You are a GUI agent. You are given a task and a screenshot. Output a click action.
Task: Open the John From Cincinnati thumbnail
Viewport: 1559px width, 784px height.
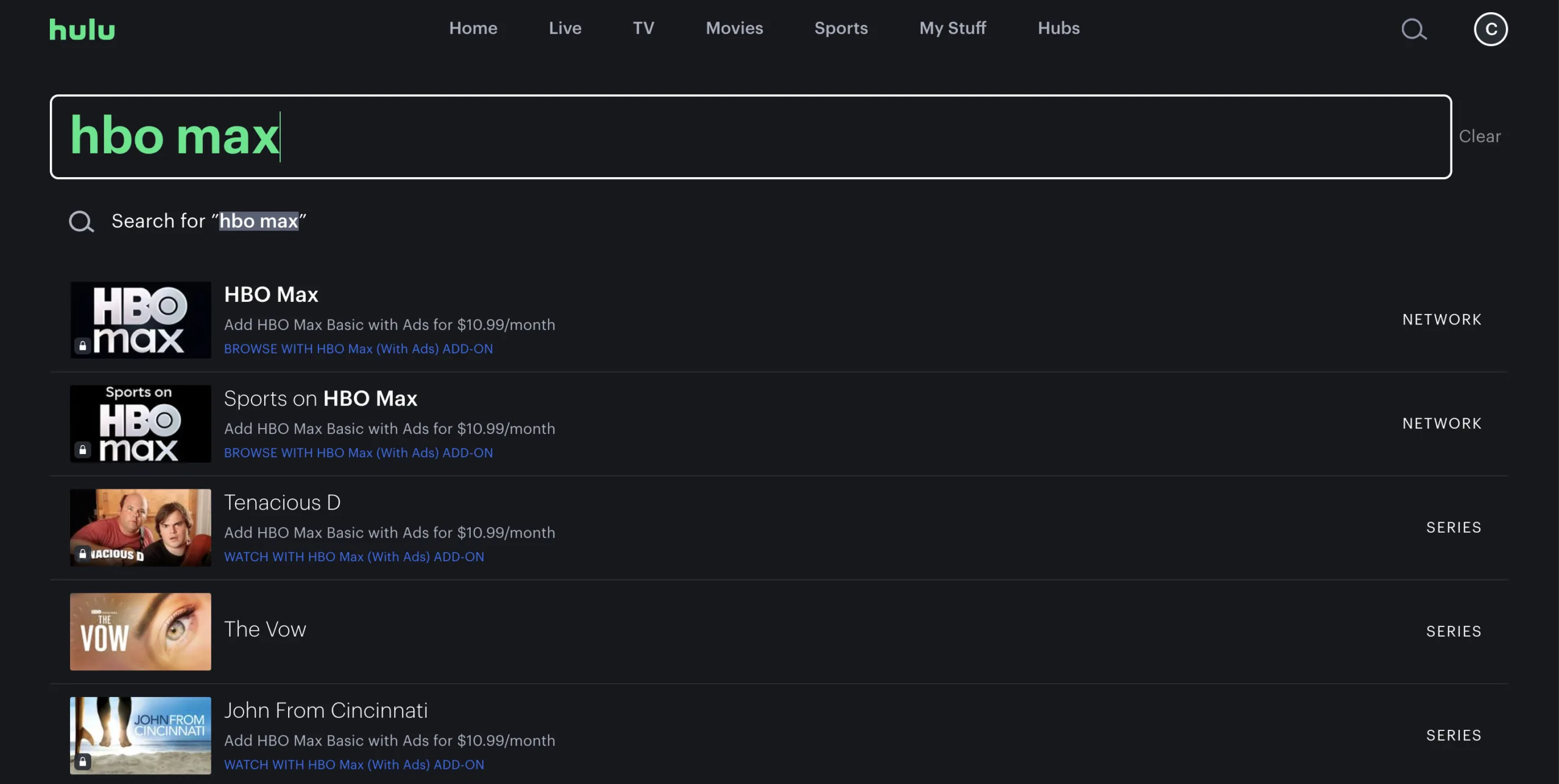coord(141,736)
